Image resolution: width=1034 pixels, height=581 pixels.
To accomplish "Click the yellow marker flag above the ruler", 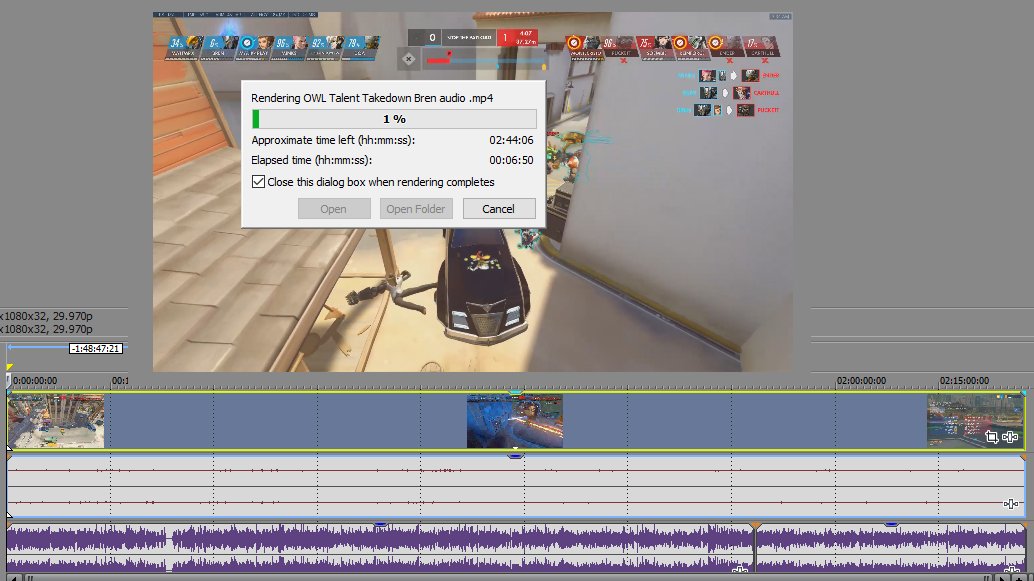I will (x=9, y=367).
